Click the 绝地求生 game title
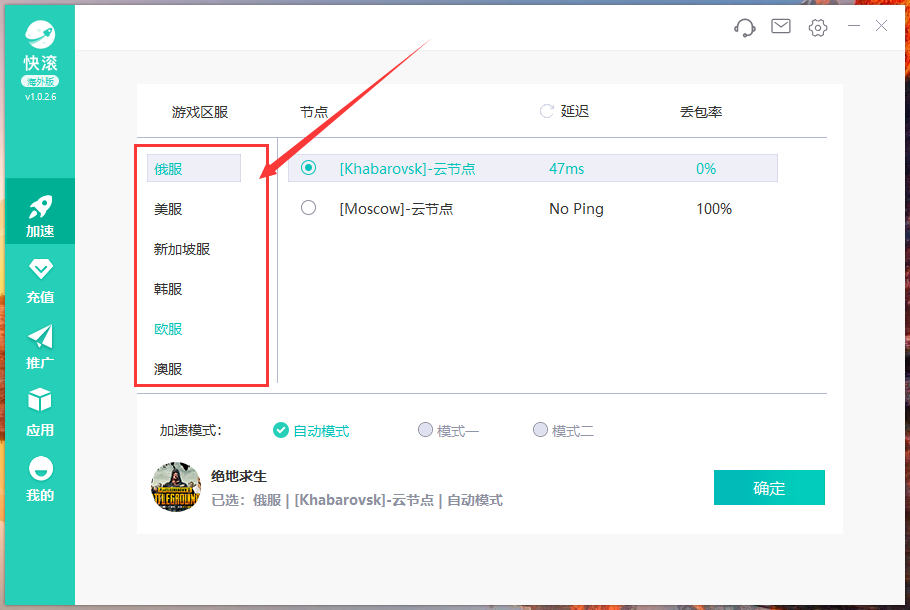The height and width of the screenshot is (610, 910). (x=239, y=477)
